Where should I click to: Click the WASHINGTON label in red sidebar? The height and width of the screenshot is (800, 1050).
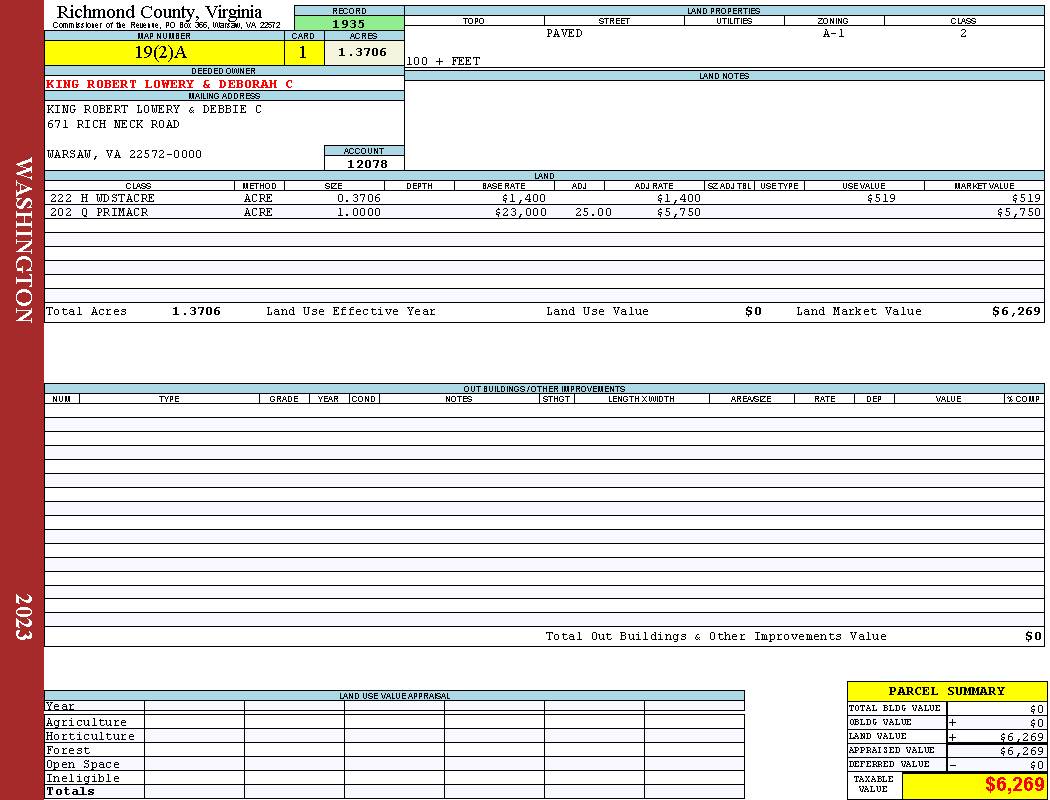23,240
